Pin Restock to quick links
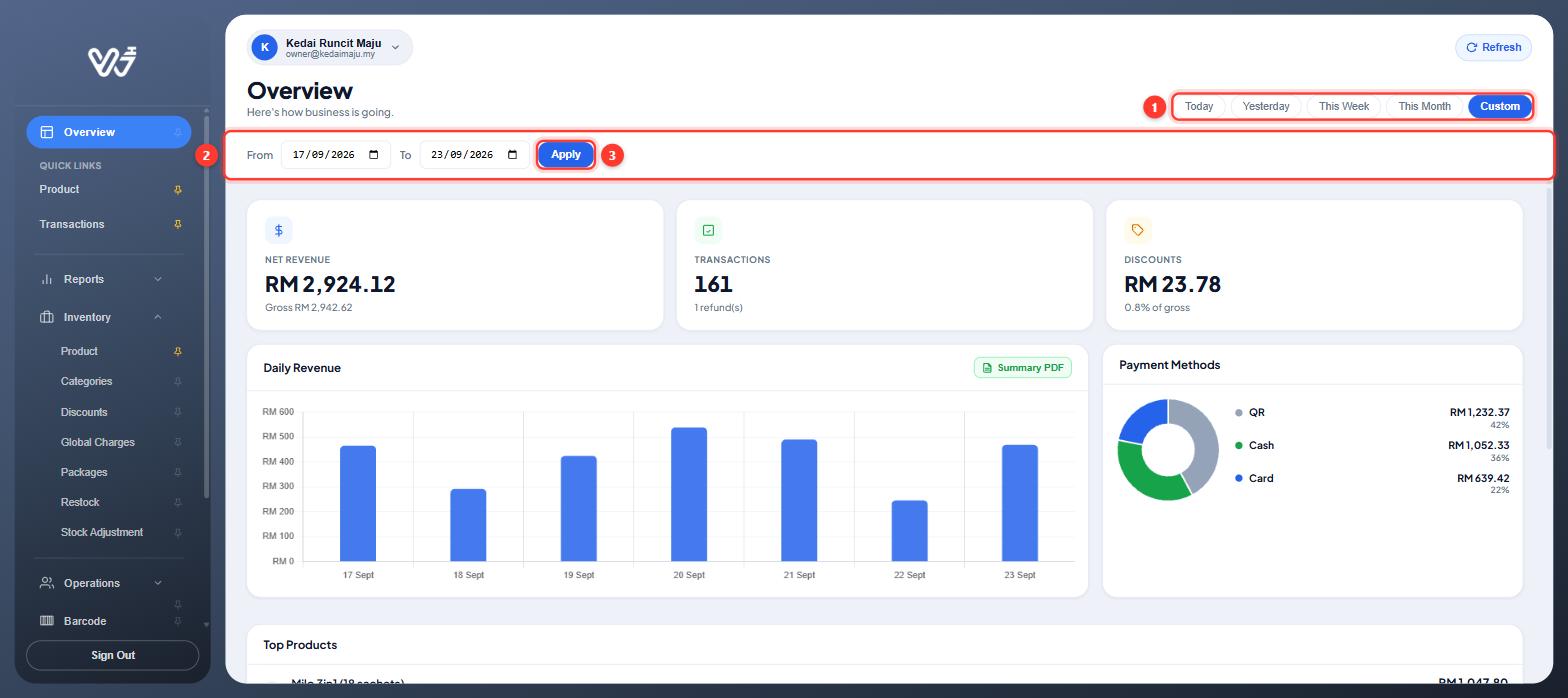This screenshot has width=1568, height=698. [178, 502]
